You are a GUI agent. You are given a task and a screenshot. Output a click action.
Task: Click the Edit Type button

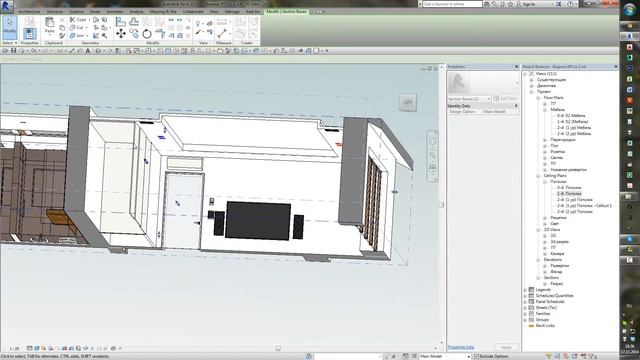(x=505, y=99)
